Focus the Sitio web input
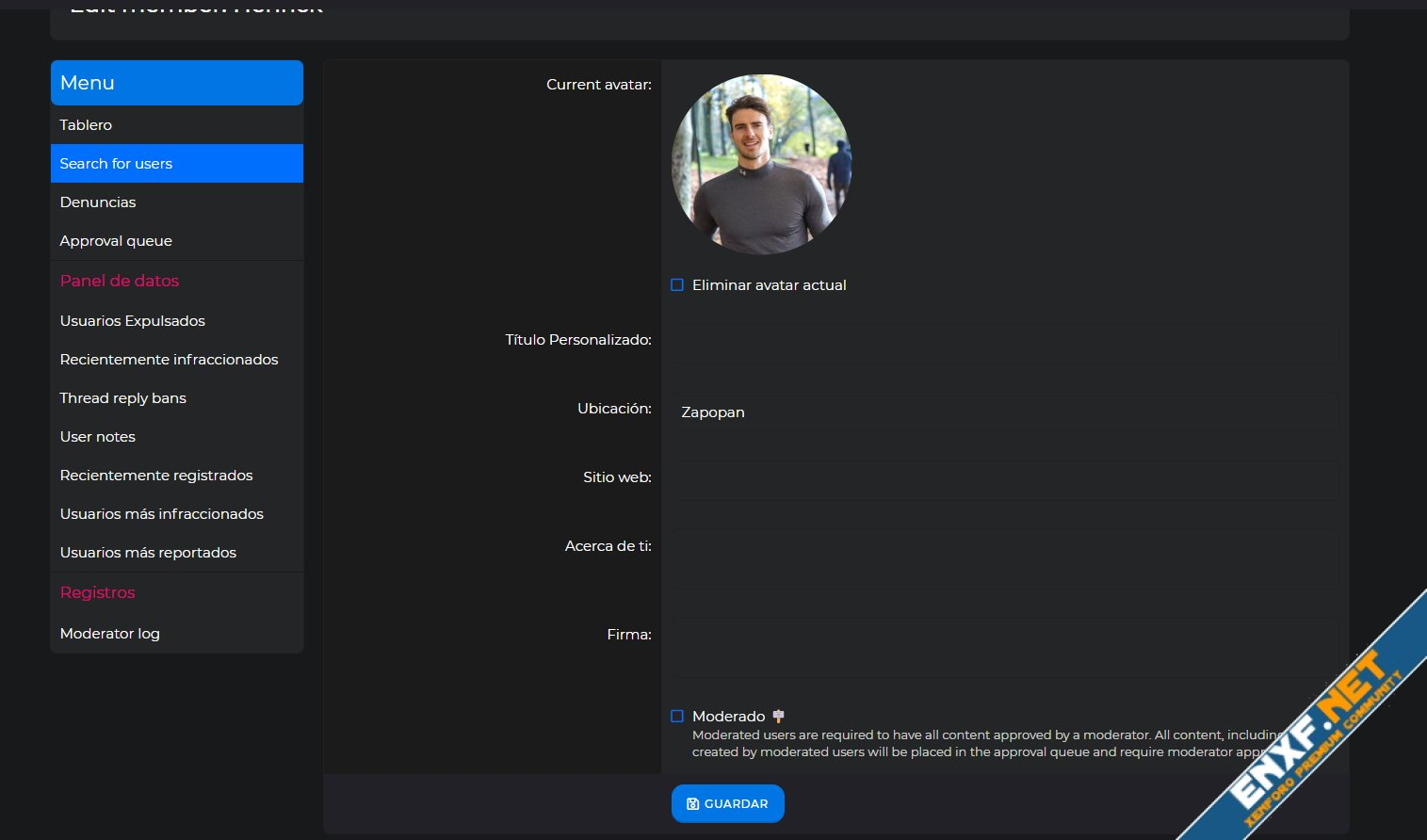This screenshot has width=1427, height=840. [x=1004, y=480]
